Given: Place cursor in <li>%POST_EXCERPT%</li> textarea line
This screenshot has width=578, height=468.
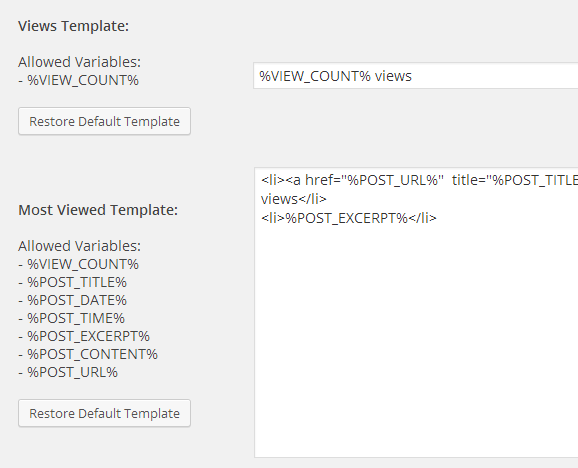Looking at the screenshot, I should pyautogui.click(x=349, y=218).
